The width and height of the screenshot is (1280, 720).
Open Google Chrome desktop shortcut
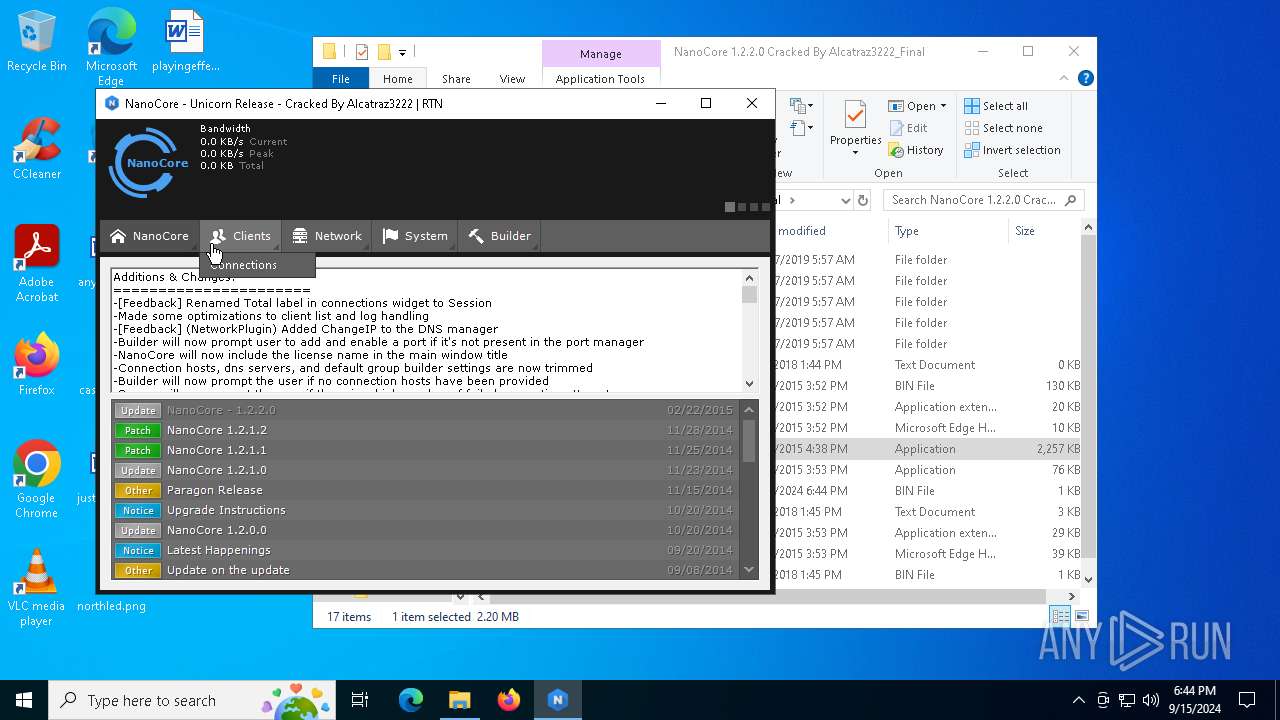(37, 480)
